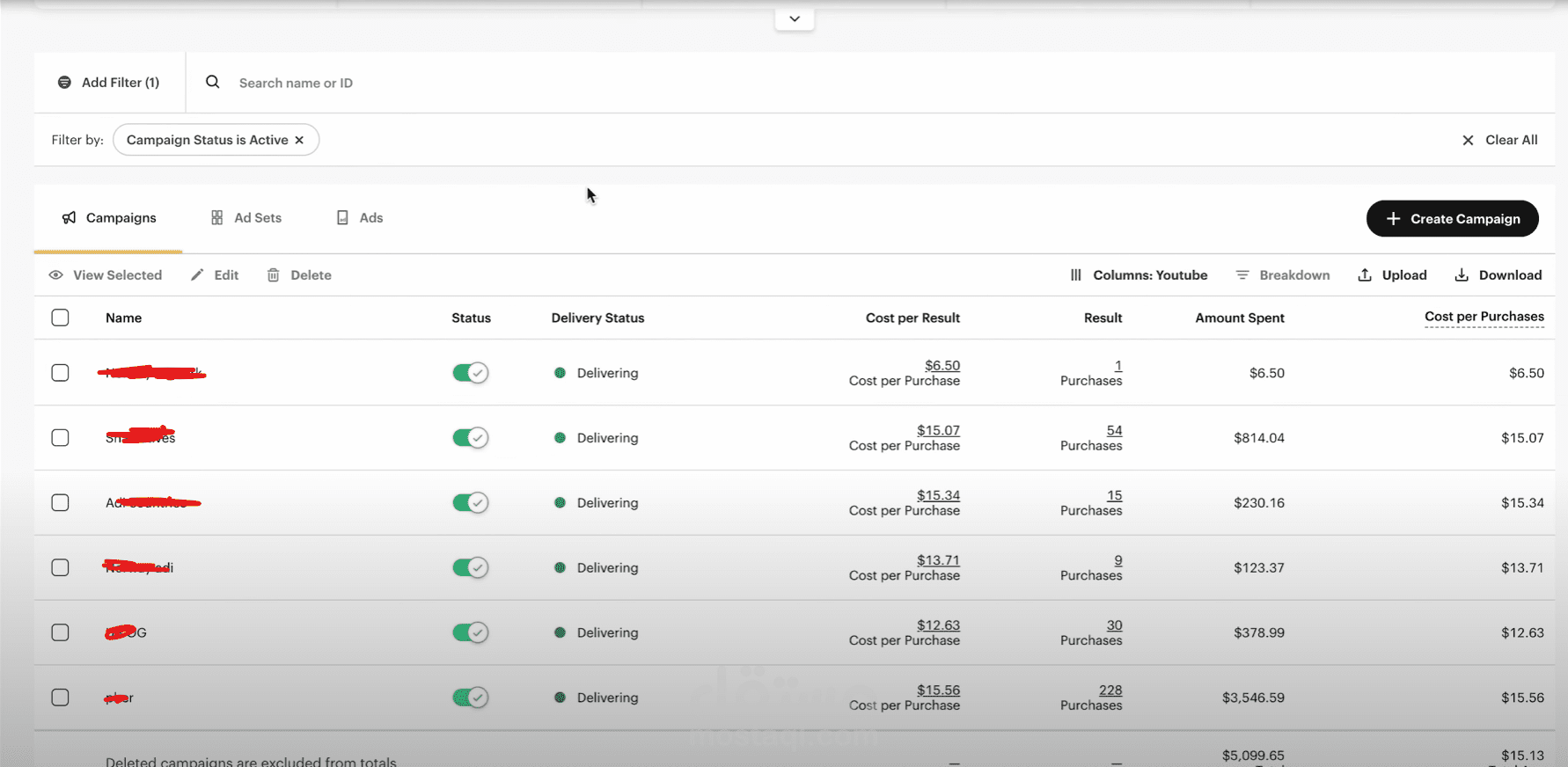Sort by the Amount Spent header
The width and height of the screenshot is (1568, 767).
pyautogui.click(x=1239, y=318)
